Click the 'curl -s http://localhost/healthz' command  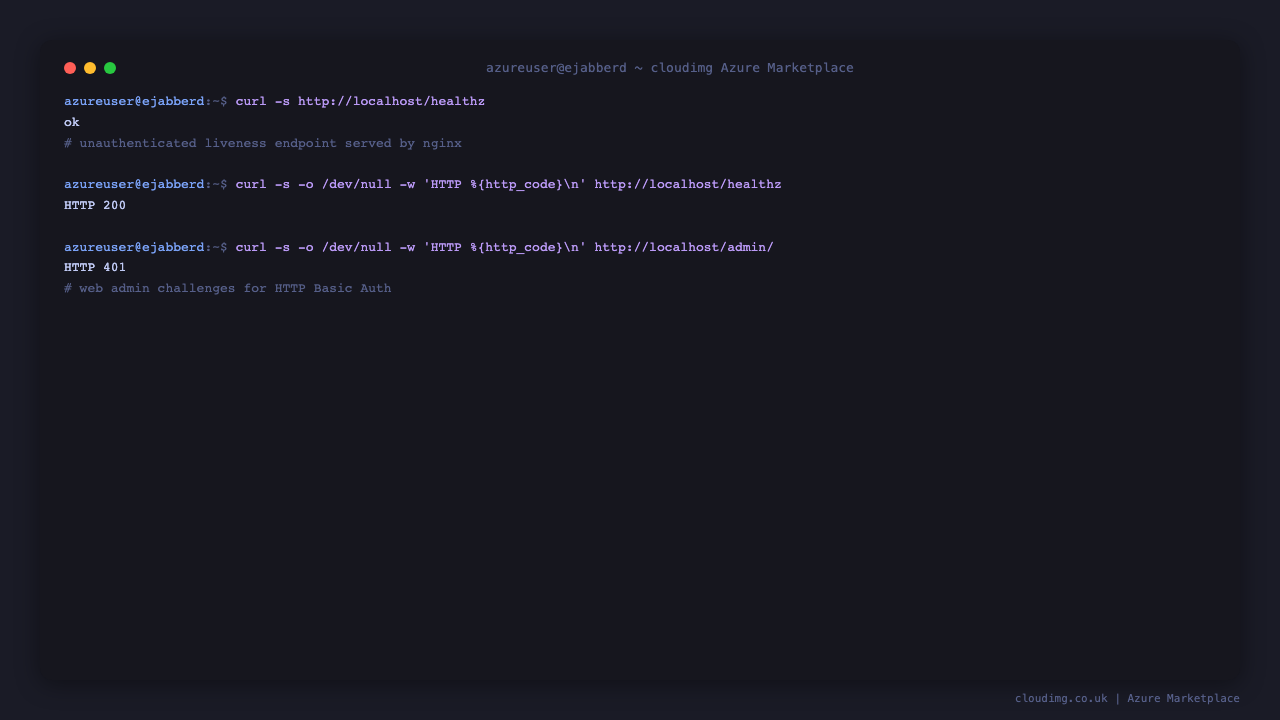(x=360, y=102)
